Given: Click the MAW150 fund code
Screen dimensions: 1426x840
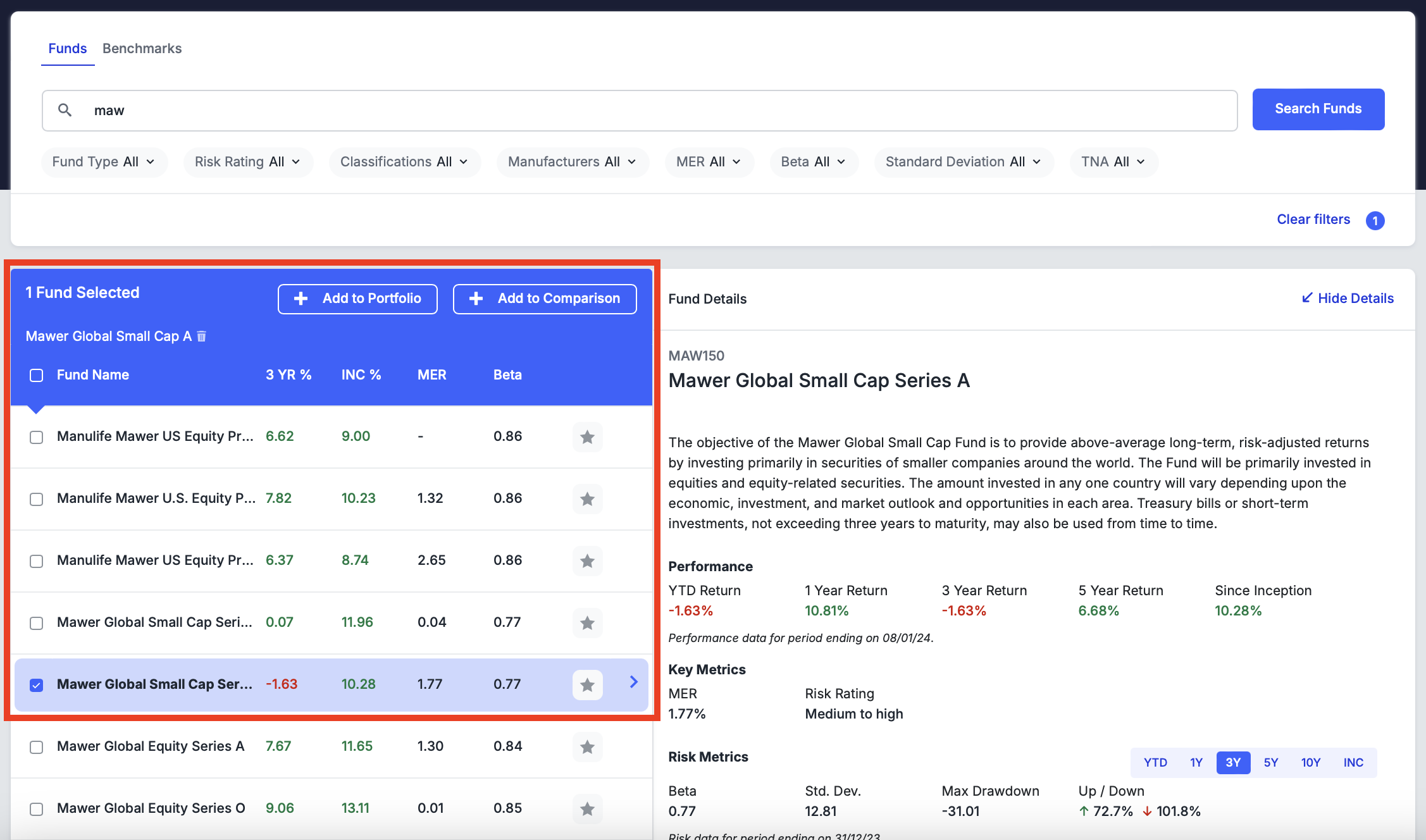Looking at the screenshot, I should [696, 356].
